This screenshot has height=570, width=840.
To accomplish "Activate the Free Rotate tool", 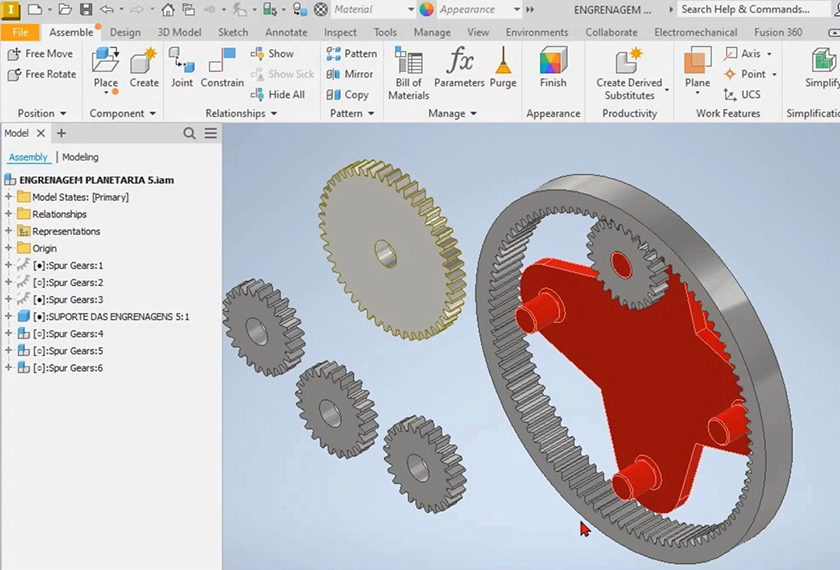I will click(x=42, y=74).
